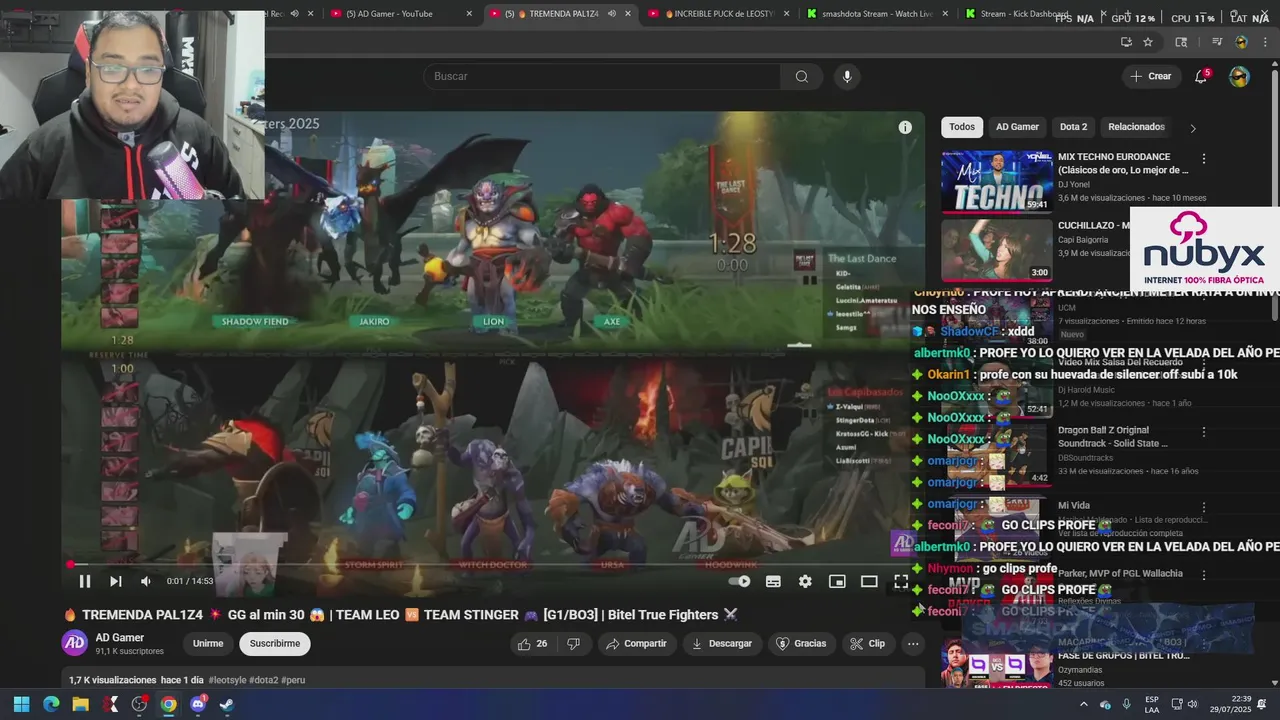Image resolution: width=1280 pixels, height=720 pixels.
Task: Click the #dota2 hashtag link
Action: point(263,680)
